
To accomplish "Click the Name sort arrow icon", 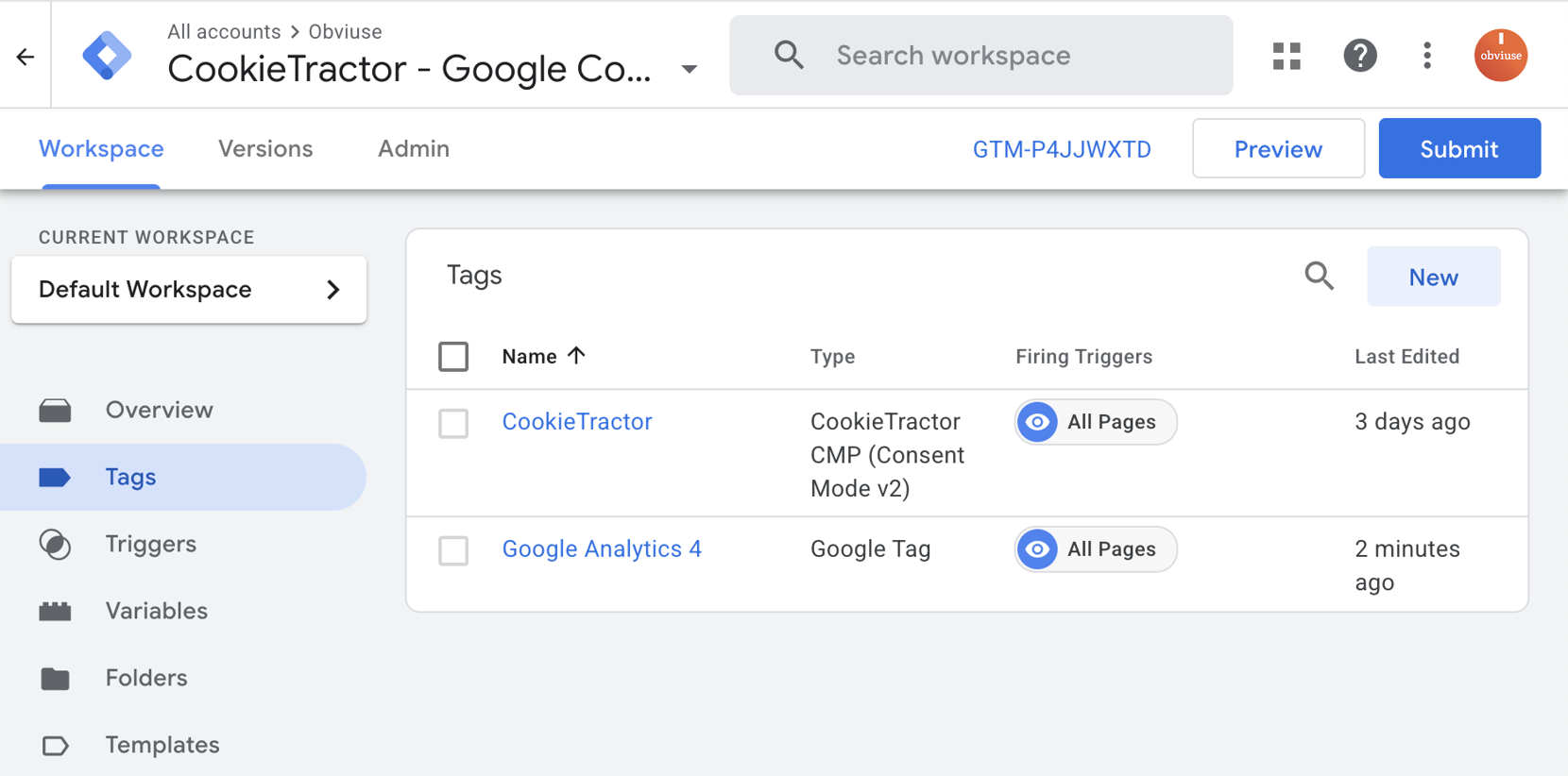I will click(576, 356).
